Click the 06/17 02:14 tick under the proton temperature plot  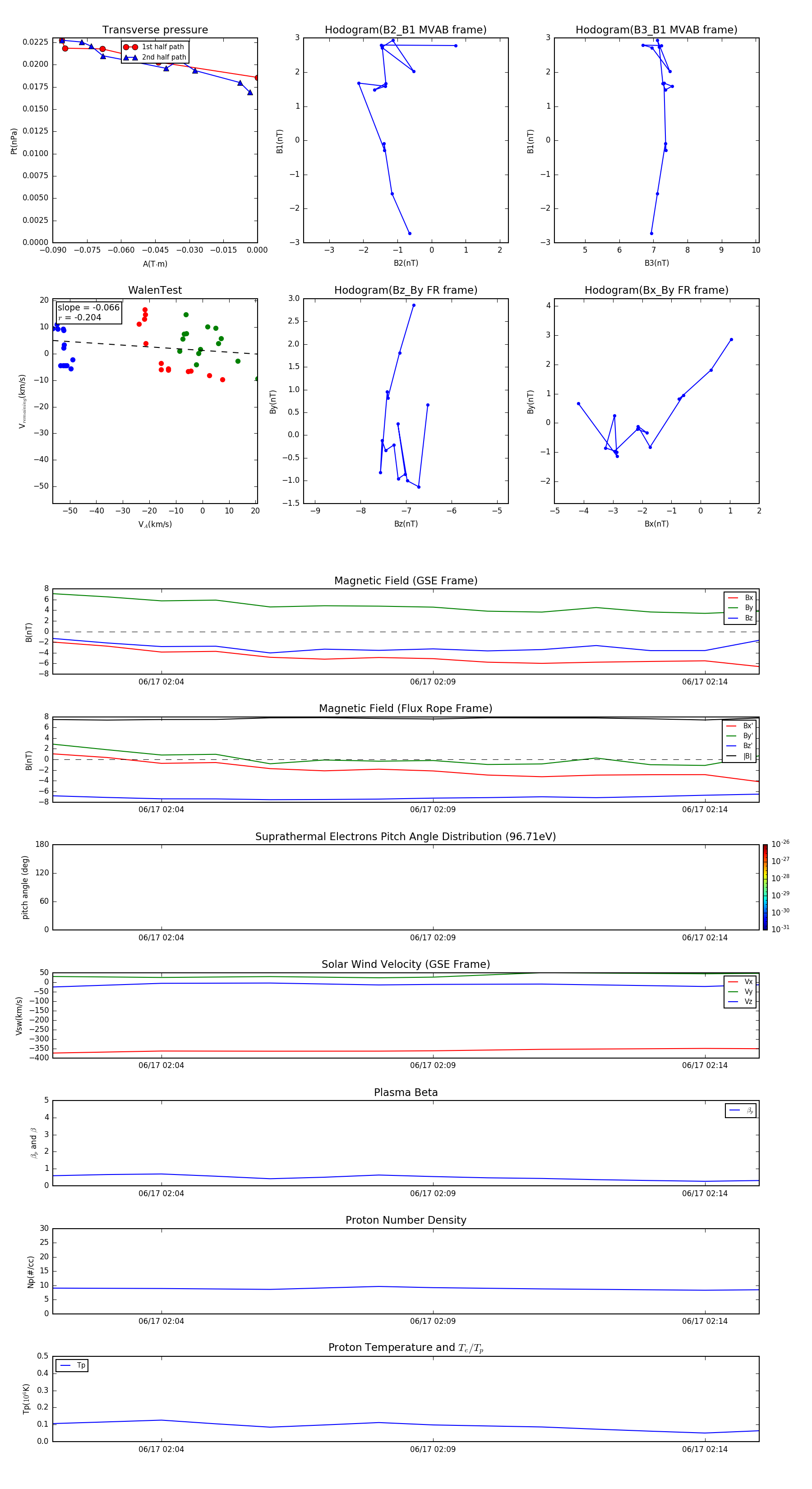pyautogui.click(x=705, y=1449)
